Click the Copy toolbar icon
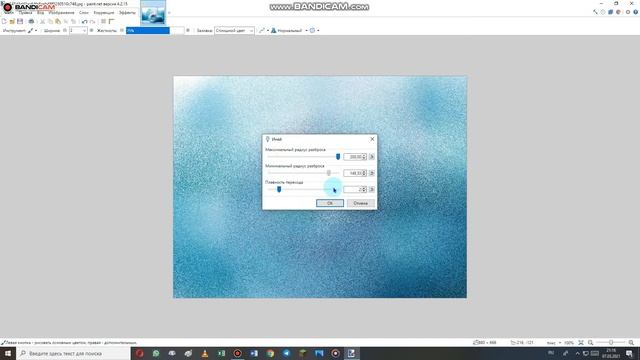The width and height of the screenshot is (640, 360). click(x=50, y=21)
